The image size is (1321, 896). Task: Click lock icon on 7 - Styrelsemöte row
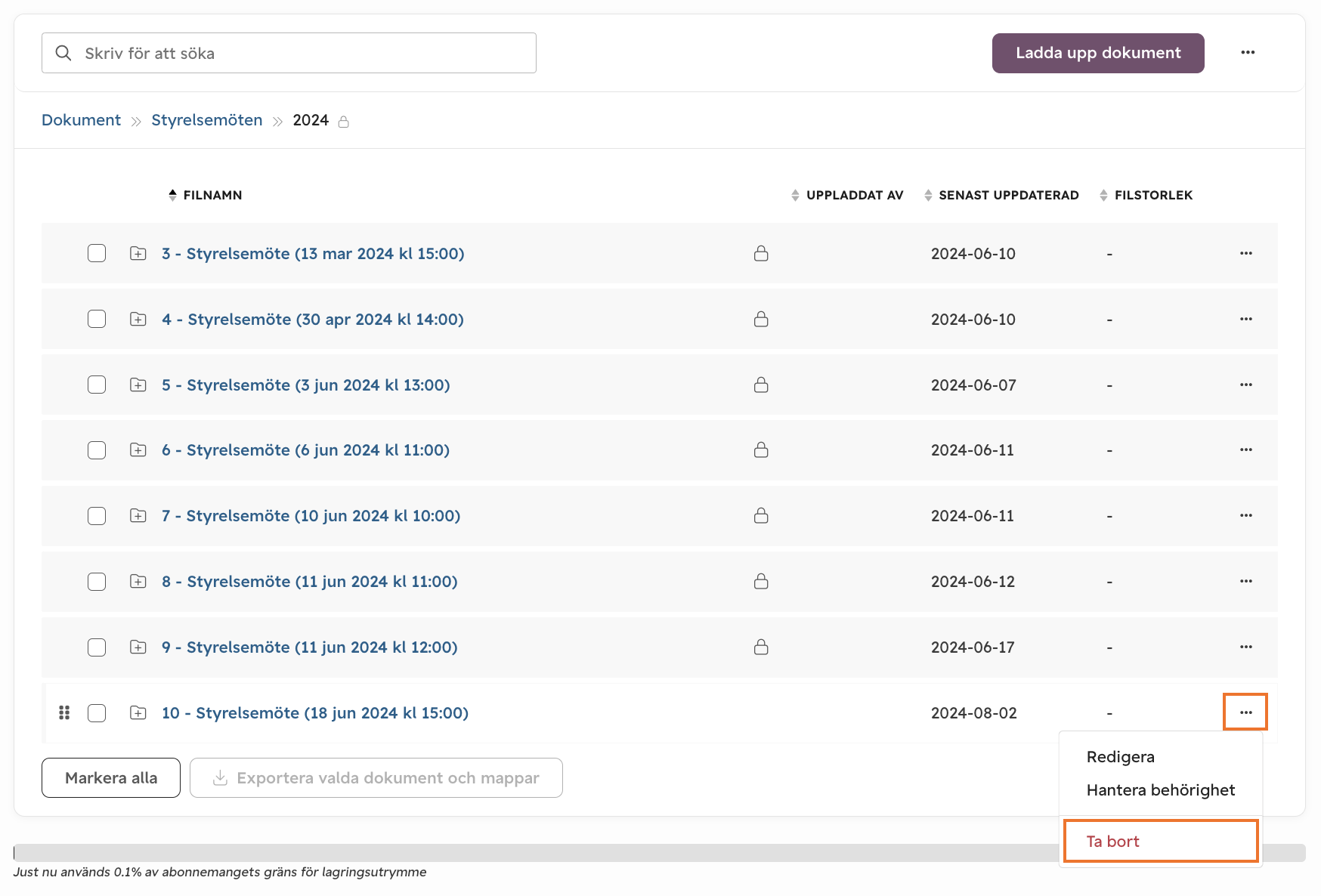pyautogui.click(x=761, y=515)
